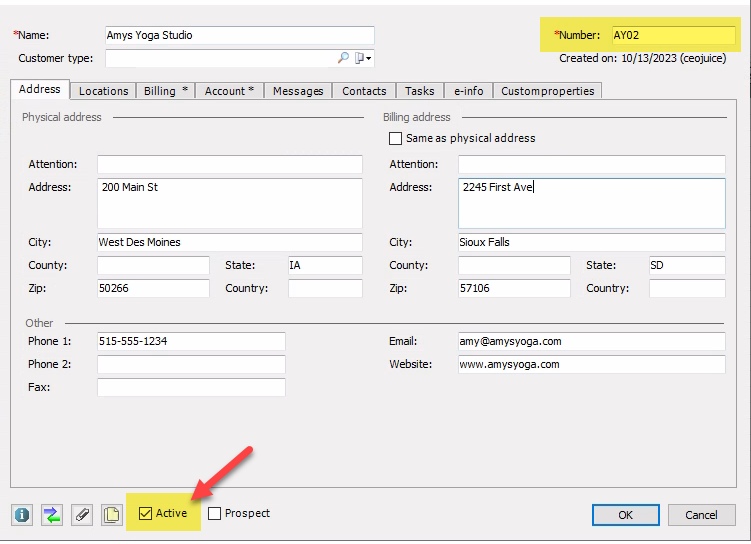The height and width of the screenshot is (544, 751).
Task: Click the Phone 2 field
Action: [191, 364]
